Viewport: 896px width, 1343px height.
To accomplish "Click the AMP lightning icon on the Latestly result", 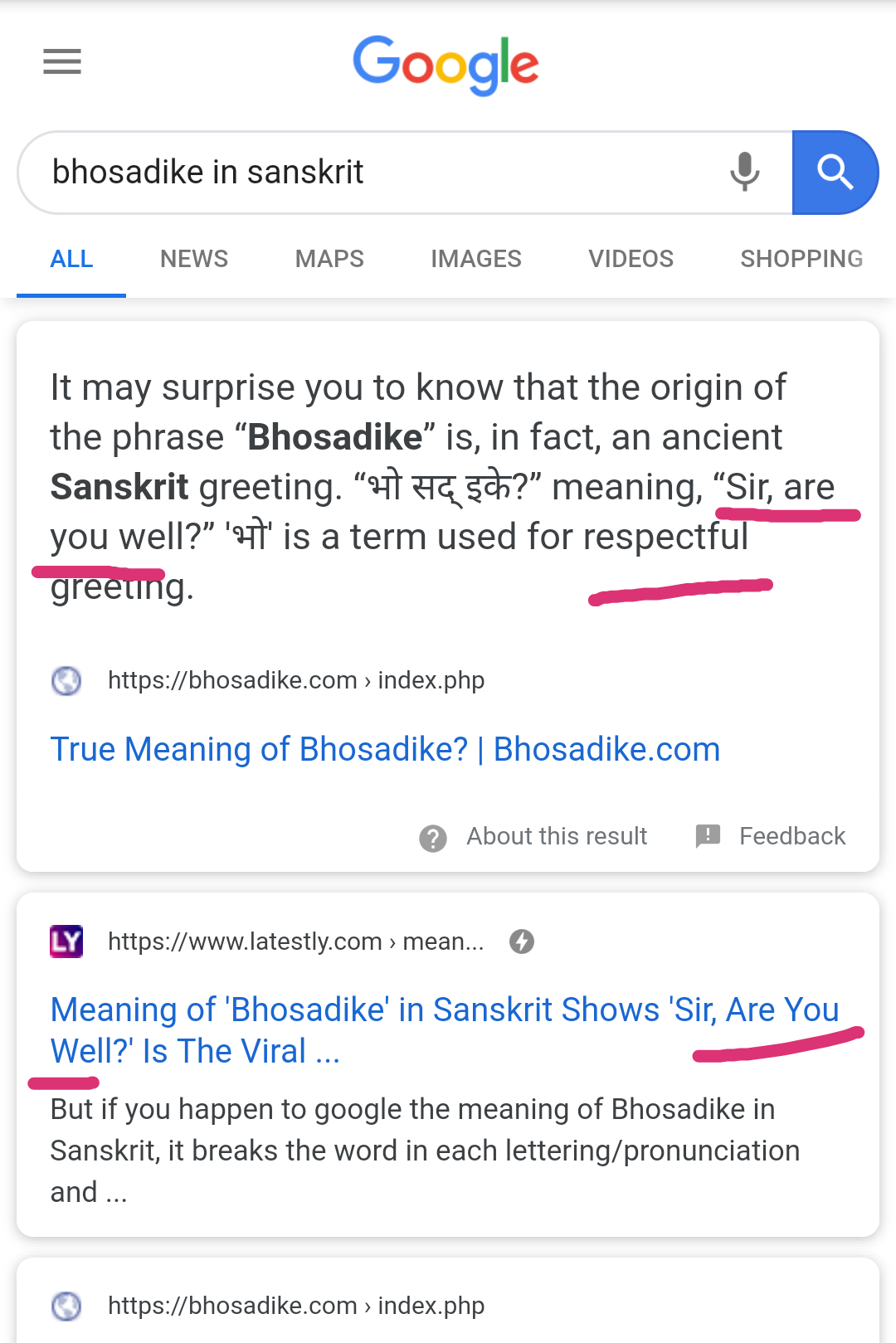I will (x=521, y=942).
